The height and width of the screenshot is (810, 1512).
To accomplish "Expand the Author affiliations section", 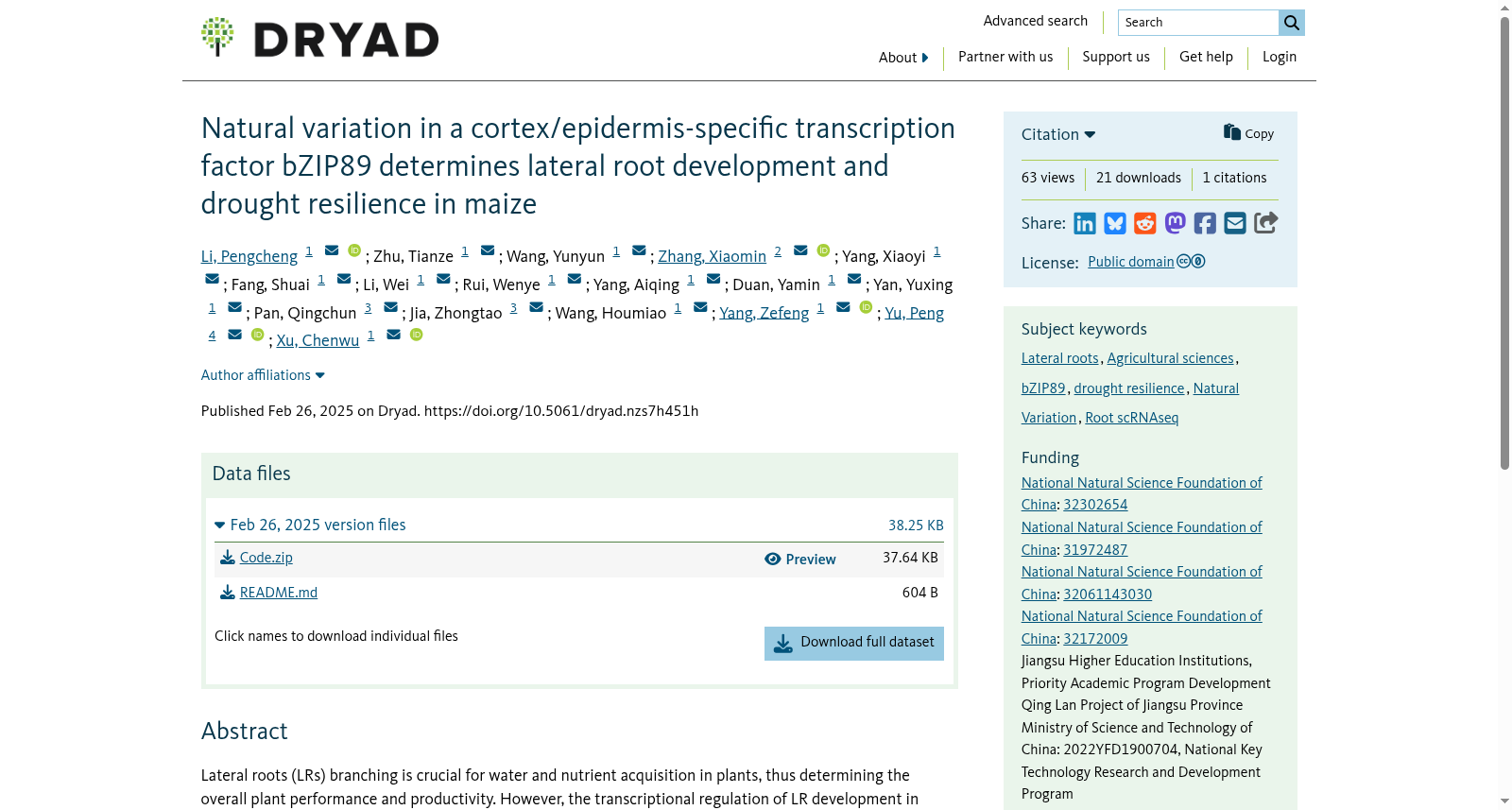I will 263,375.
